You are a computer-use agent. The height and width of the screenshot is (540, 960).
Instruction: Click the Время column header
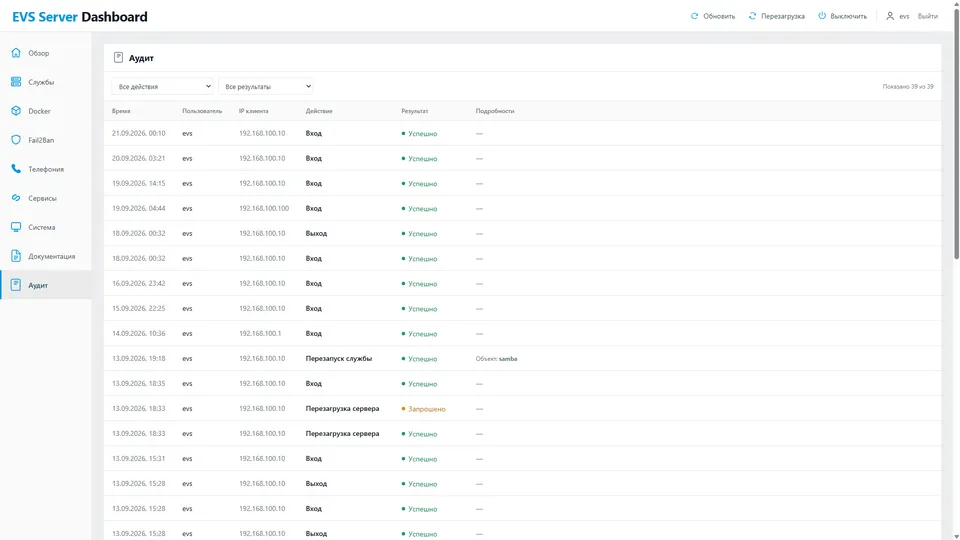point(121,111)
